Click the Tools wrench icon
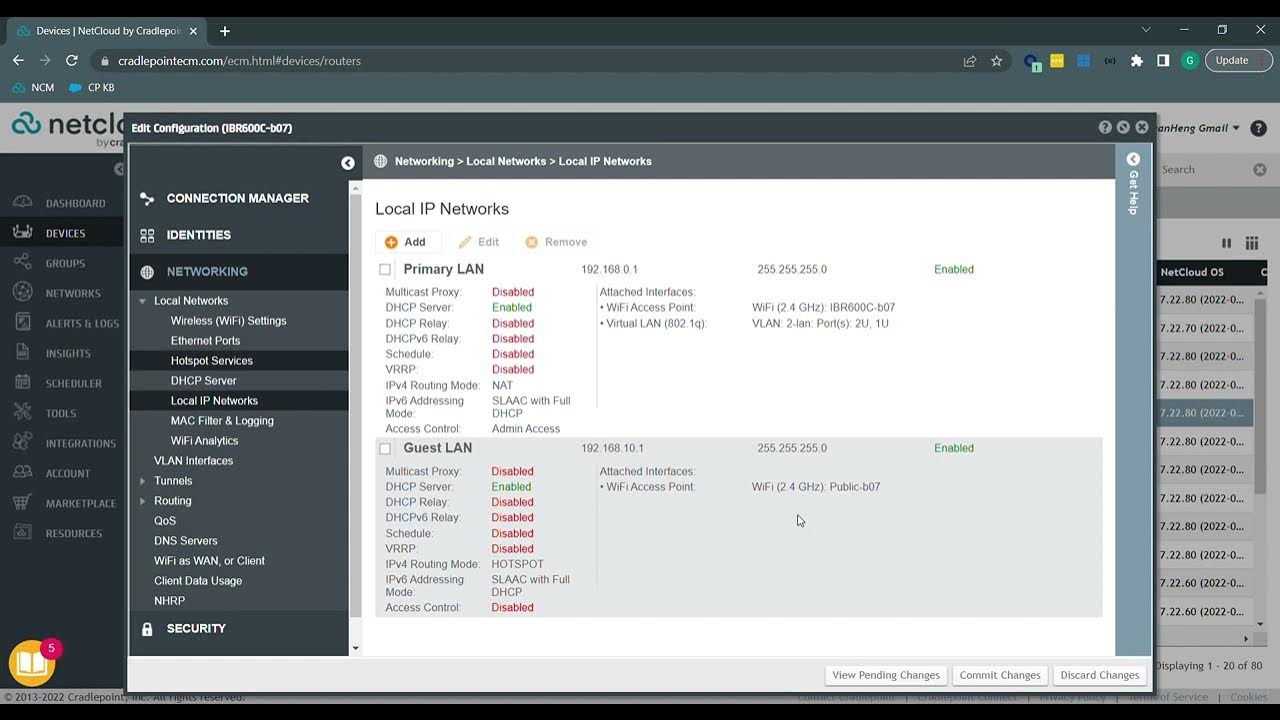 click(x=22, y=413)
